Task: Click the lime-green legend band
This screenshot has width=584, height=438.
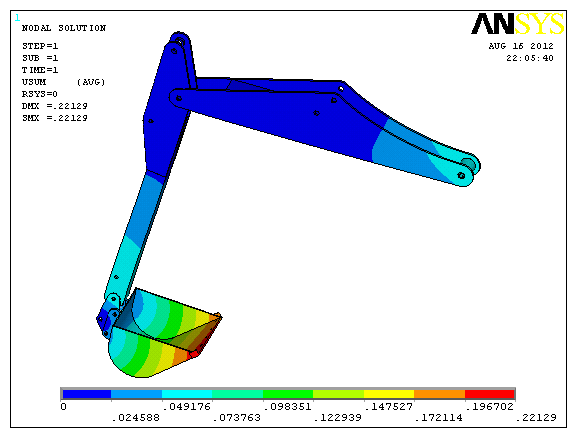Action: click(339, 394)
